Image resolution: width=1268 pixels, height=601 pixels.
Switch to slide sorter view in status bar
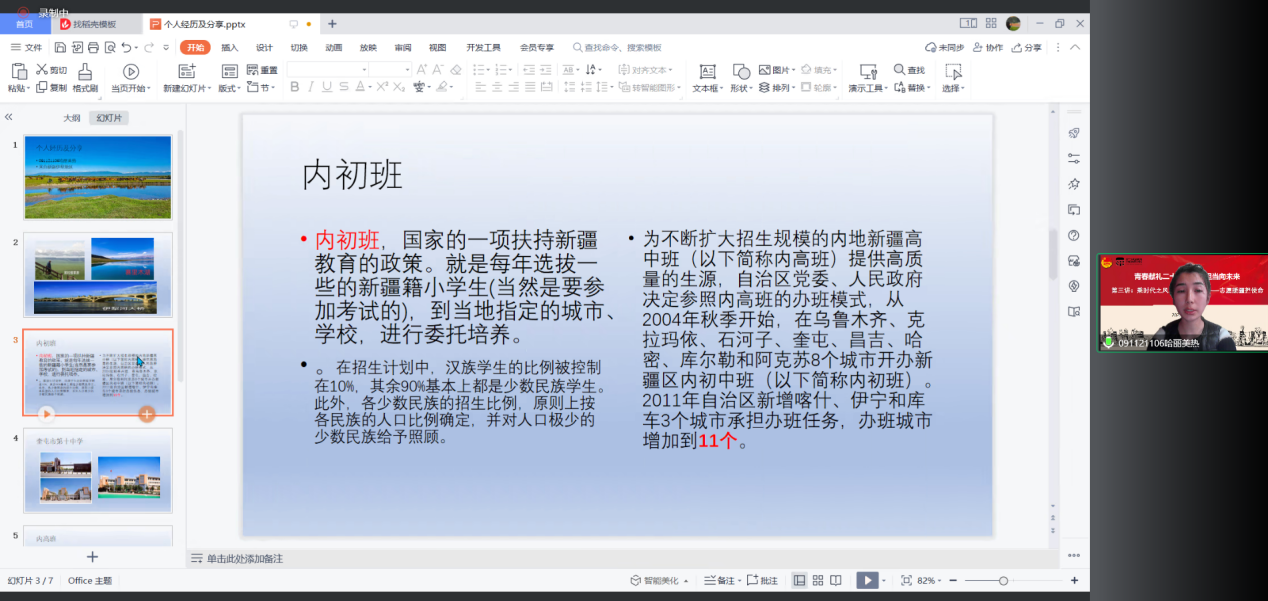click(x=818, y=580)
